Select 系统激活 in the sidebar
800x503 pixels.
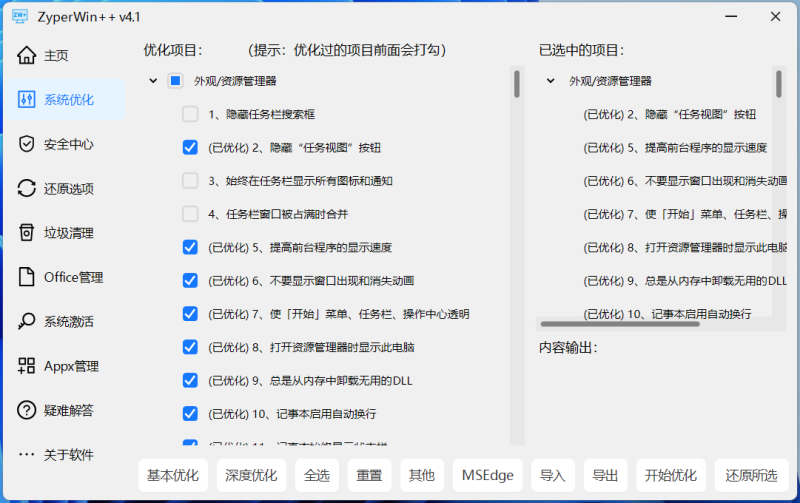pyautogui.click(x=68, y=322)
